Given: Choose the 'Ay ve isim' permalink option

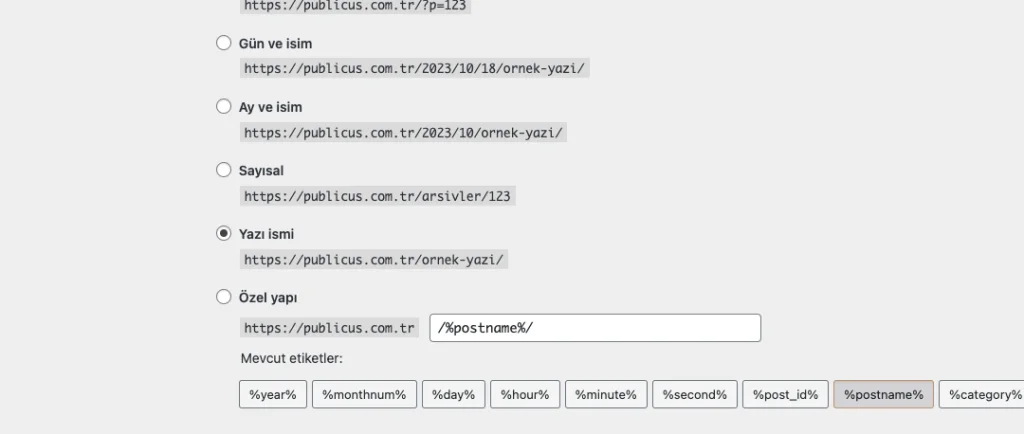Looking at the screenshot, I should click(223, 107).
